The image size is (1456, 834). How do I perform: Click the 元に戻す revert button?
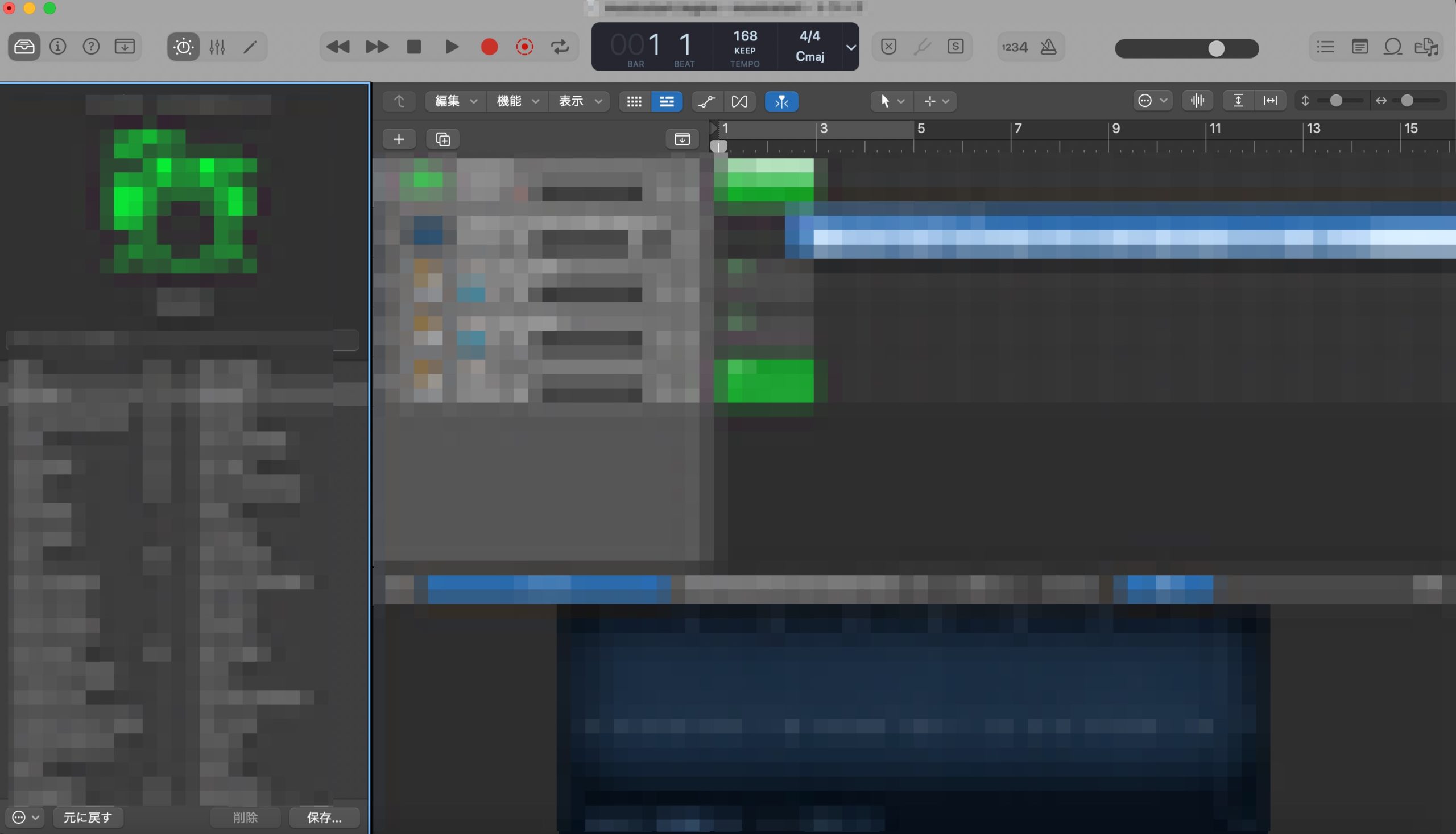coord(88,818)
